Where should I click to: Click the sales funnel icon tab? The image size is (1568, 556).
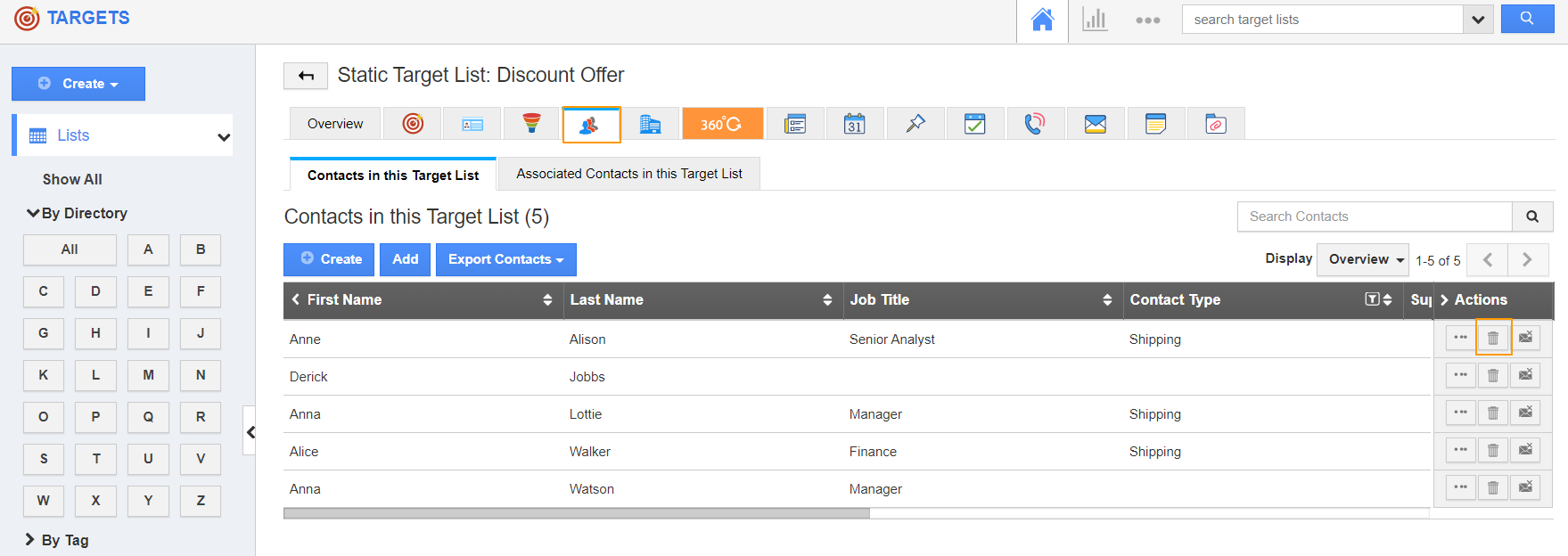(x=531, y=124)
